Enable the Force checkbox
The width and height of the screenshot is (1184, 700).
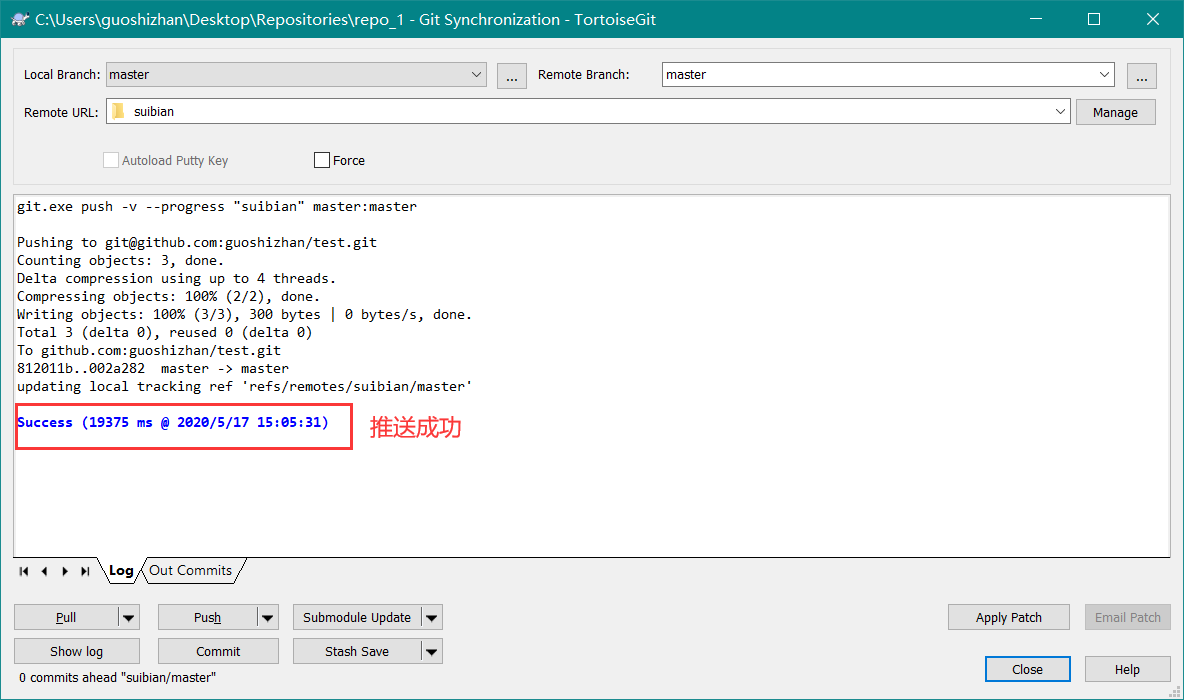click(x=322, y=160)
